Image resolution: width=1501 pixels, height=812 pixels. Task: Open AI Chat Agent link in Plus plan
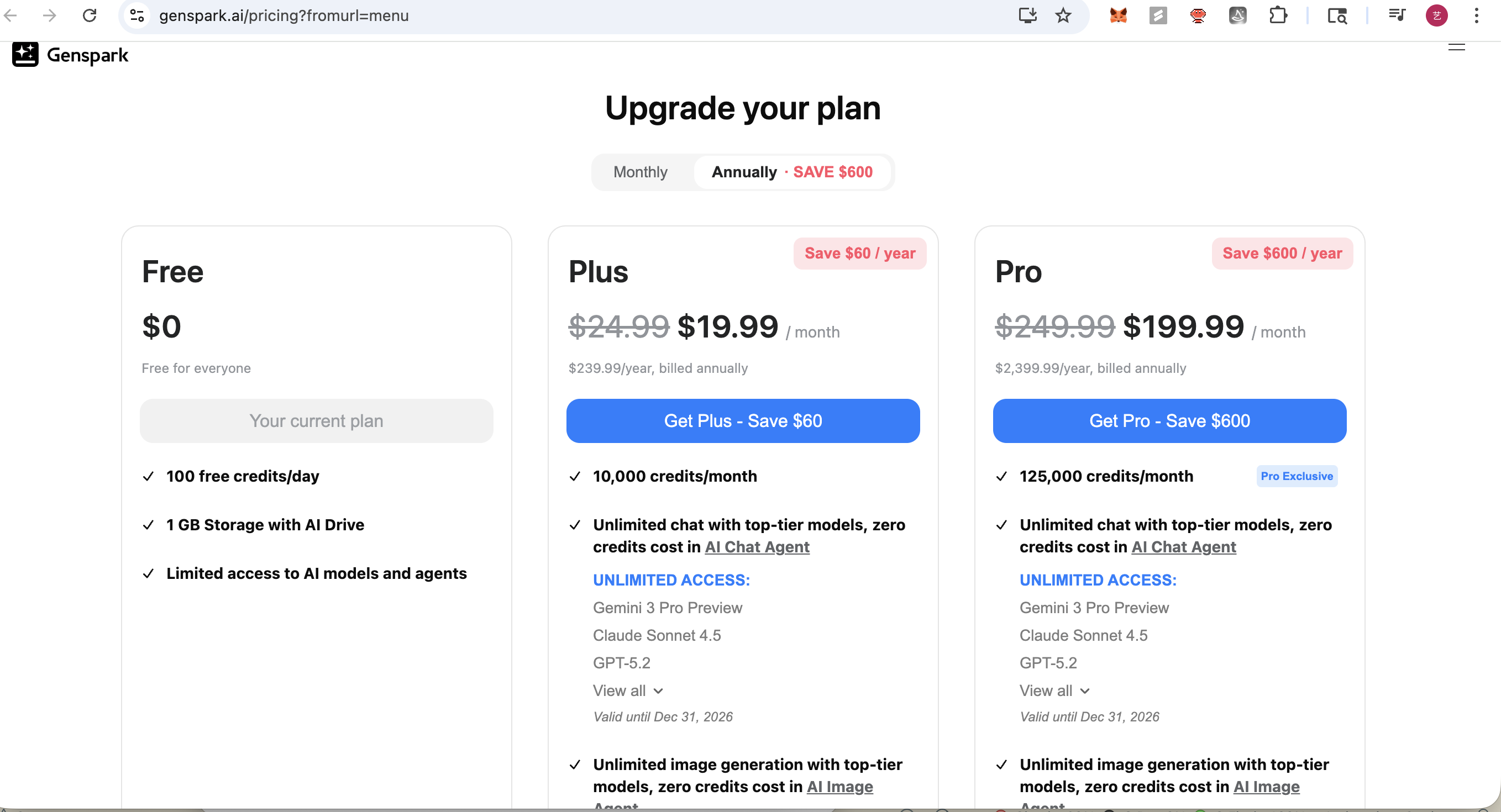[757, 547]
